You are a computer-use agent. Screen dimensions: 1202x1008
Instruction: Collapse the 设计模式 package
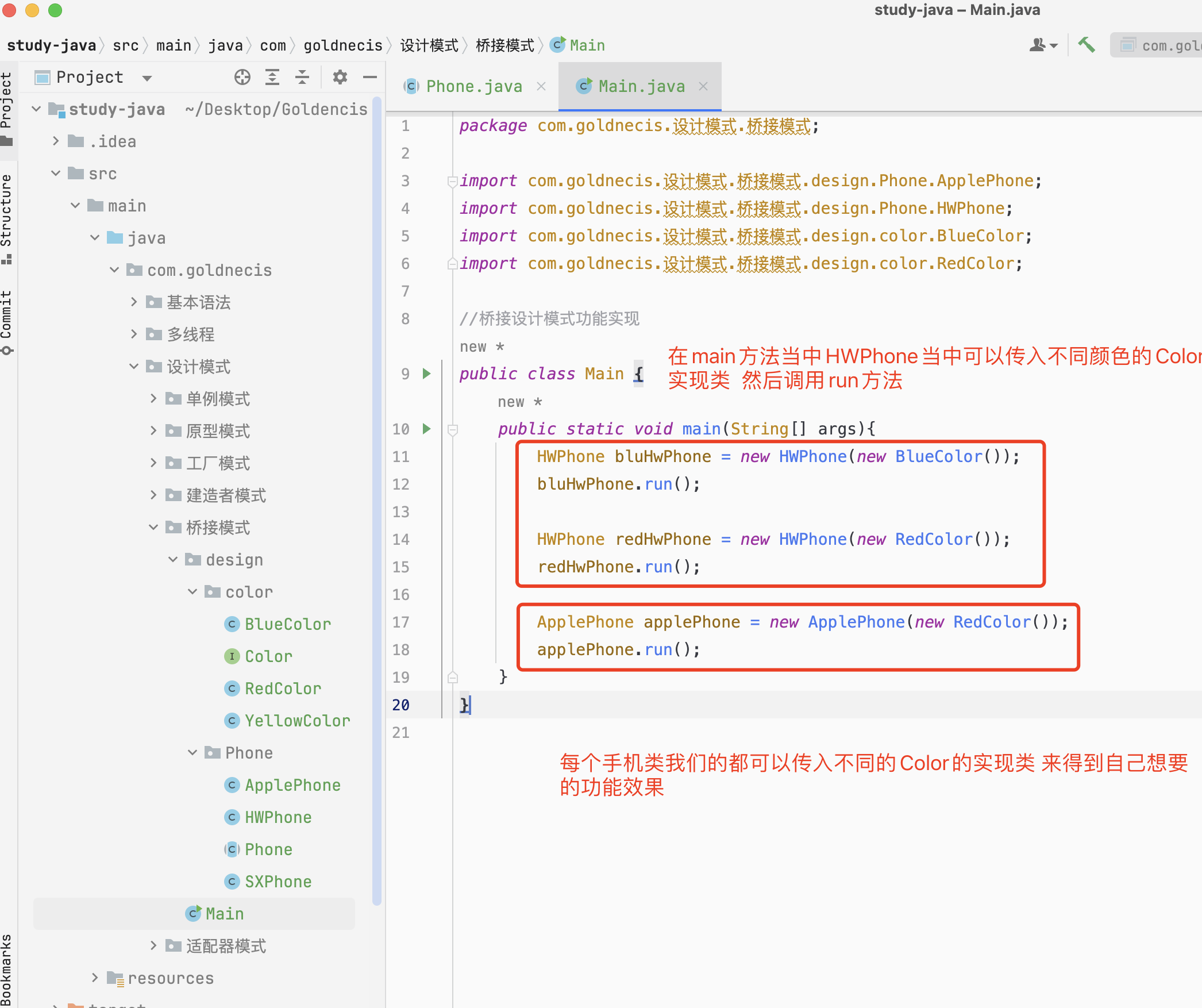click(134, 366)
